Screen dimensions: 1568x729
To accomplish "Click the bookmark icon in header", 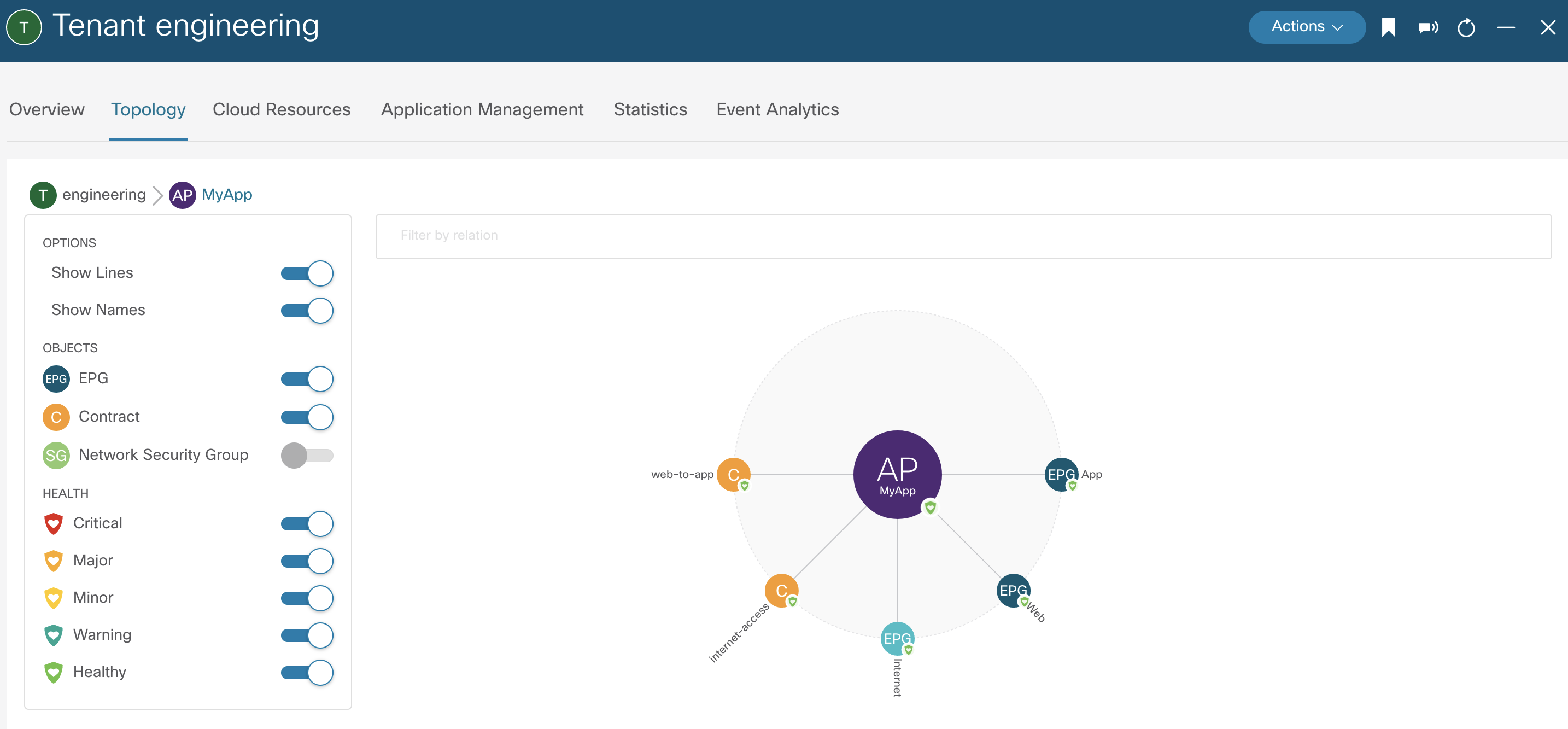I will (1388, 27).
